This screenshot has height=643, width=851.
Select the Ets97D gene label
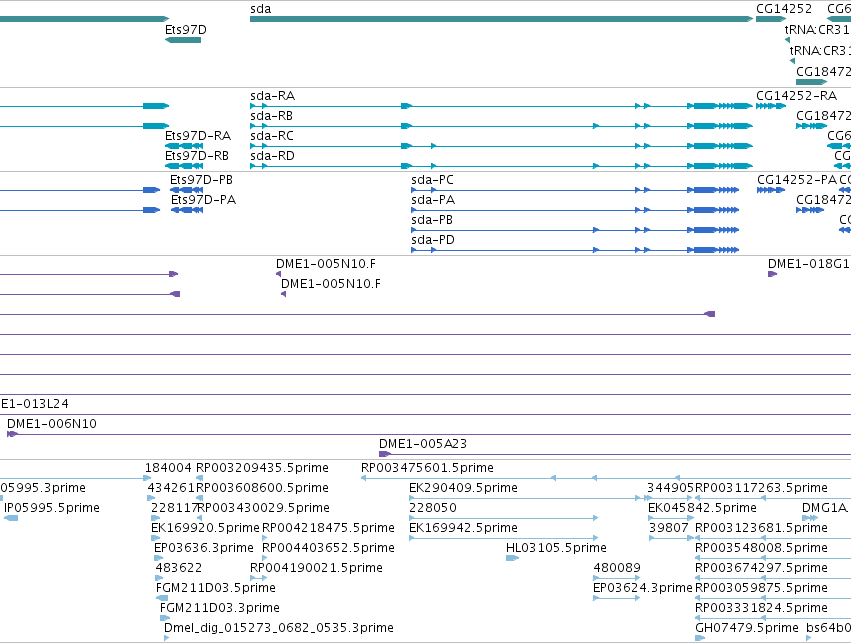(186, 29)
